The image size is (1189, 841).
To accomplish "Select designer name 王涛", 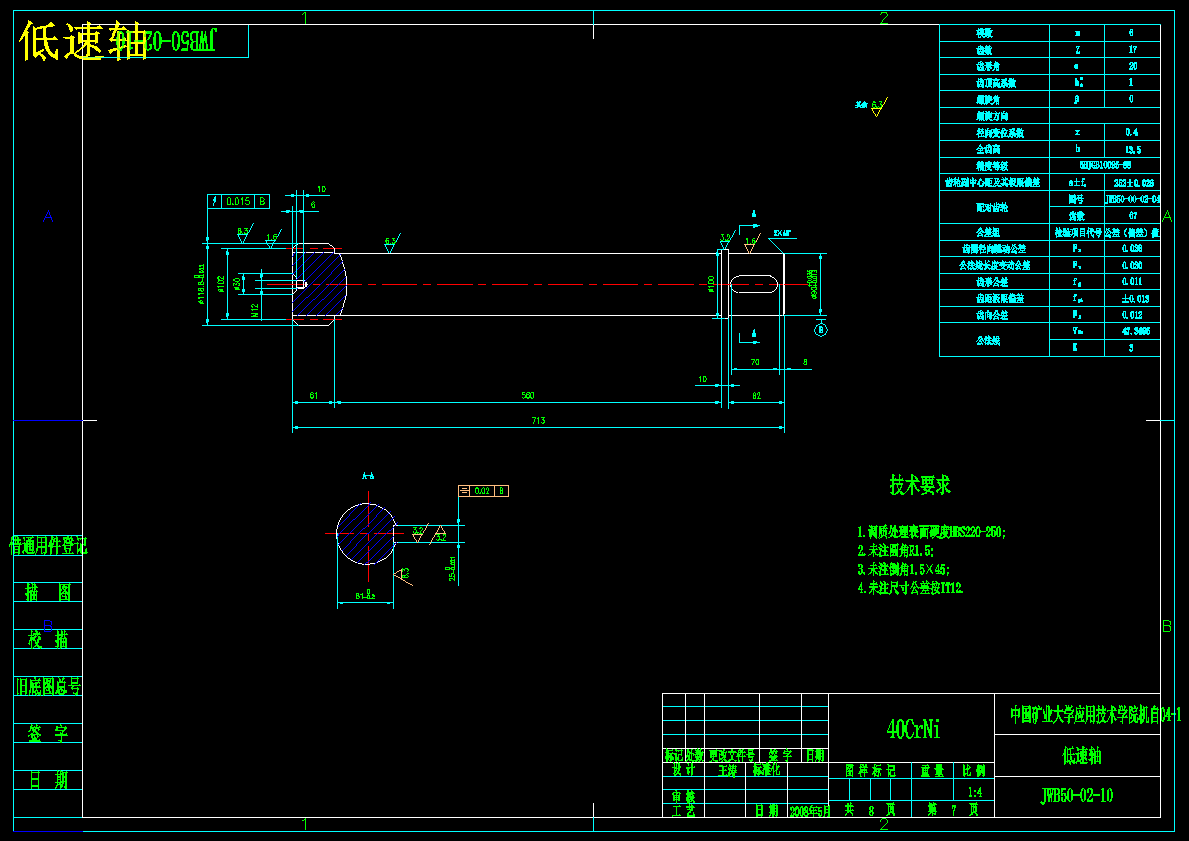I will pos(726,770).
